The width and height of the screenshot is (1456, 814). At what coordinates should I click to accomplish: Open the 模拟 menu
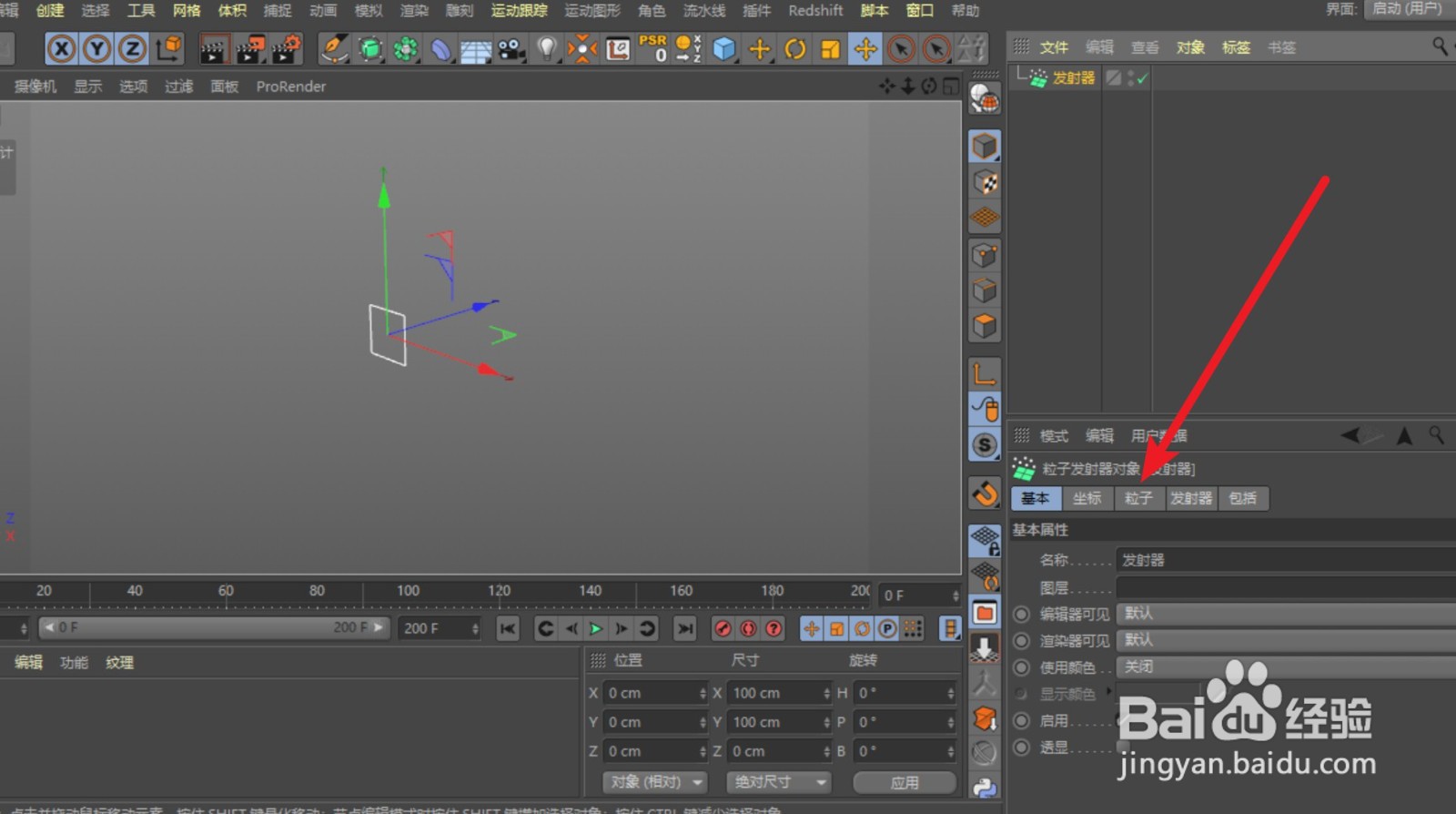(x=369, y=10)
